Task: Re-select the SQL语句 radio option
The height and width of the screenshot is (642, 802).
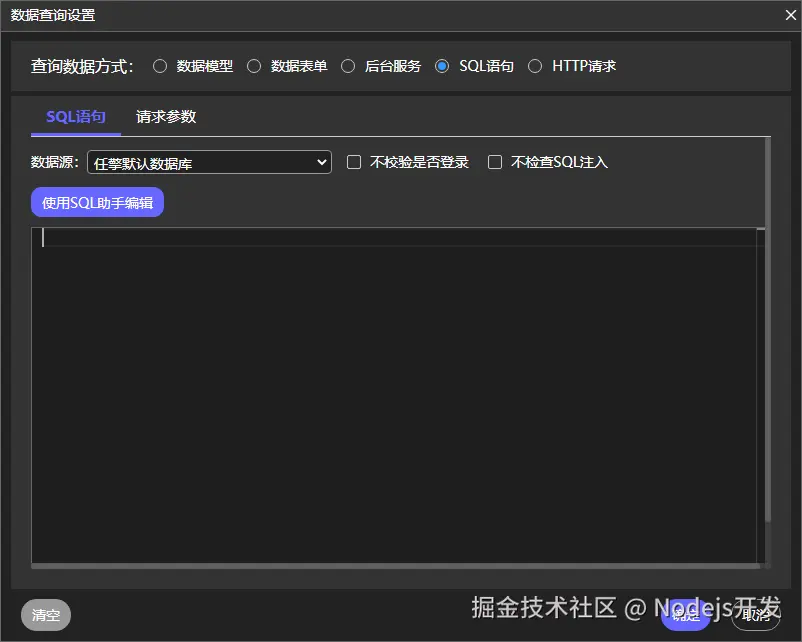Action: (442, 65)
